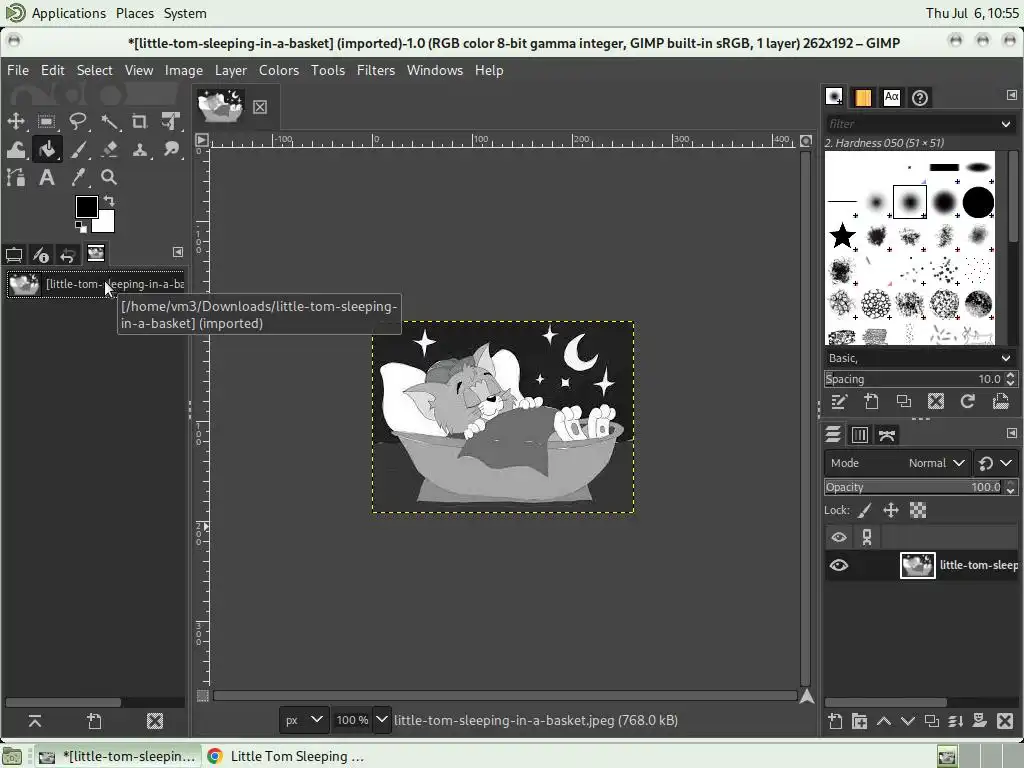This screenshot has width=1024, height=768.
Task: Click the white background color swatch
Action: [x=106, y=225]
